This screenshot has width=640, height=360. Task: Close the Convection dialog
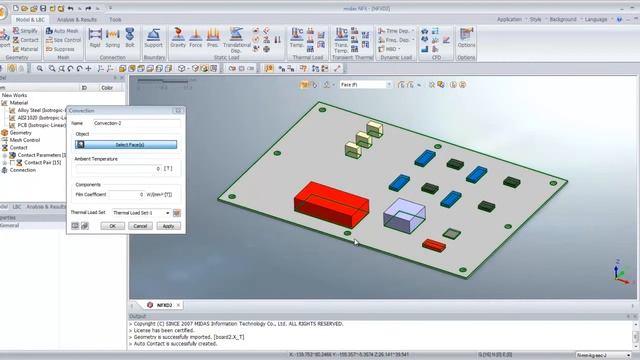tap(178, 111)
